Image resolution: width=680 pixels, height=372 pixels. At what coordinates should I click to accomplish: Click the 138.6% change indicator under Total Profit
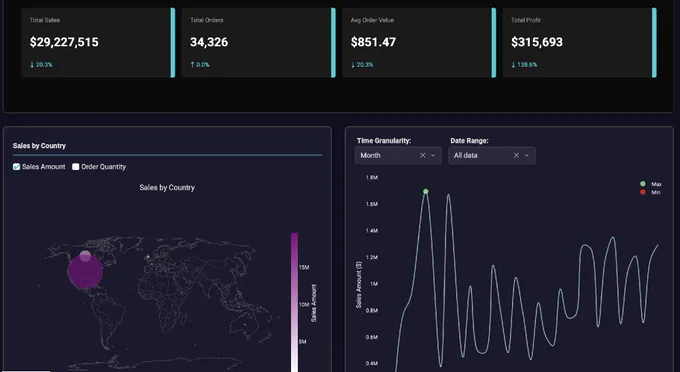click(524, 65)
